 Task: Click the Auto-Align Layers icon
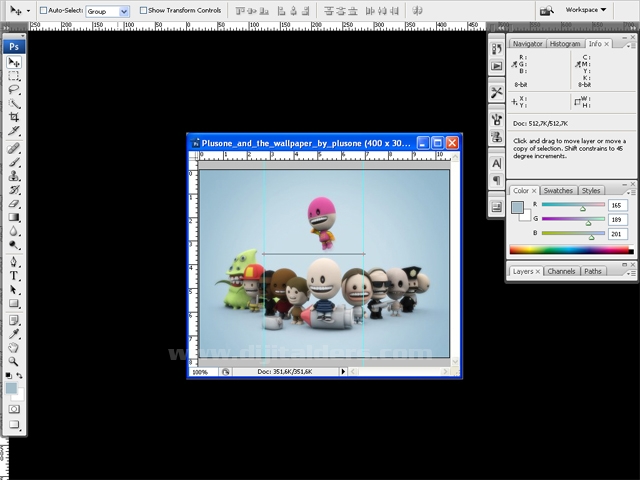417,11
